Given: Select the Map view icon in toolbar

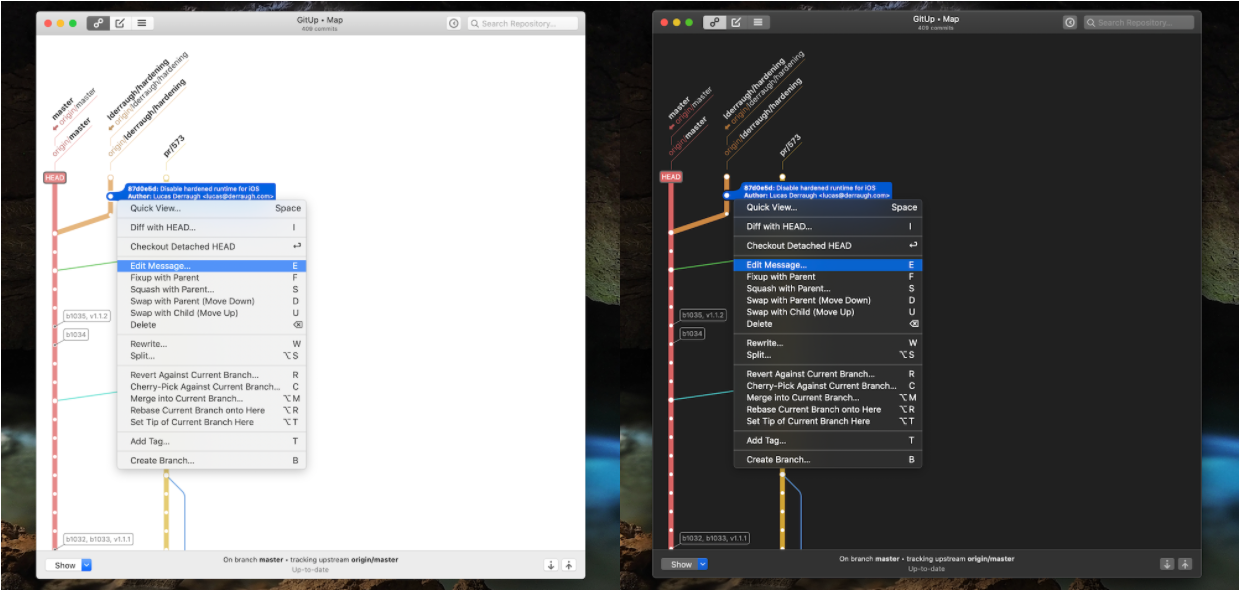Looking at the screenshot, I should coord(99,22).
